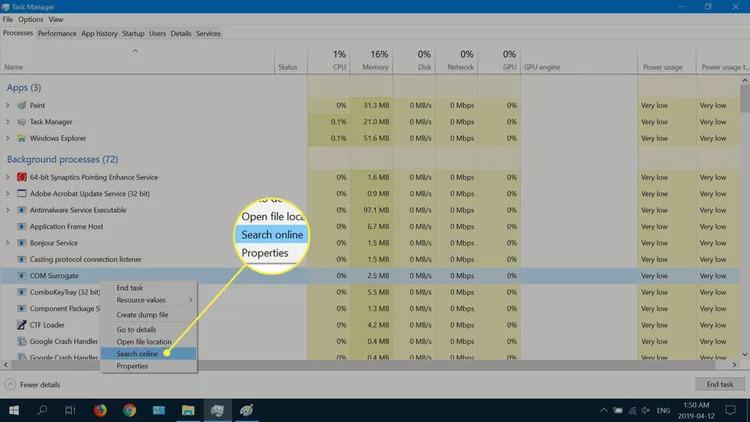Expand the Bonjour Service row
This screenshot has height=422, width=750.
click(x=8, y=243)
